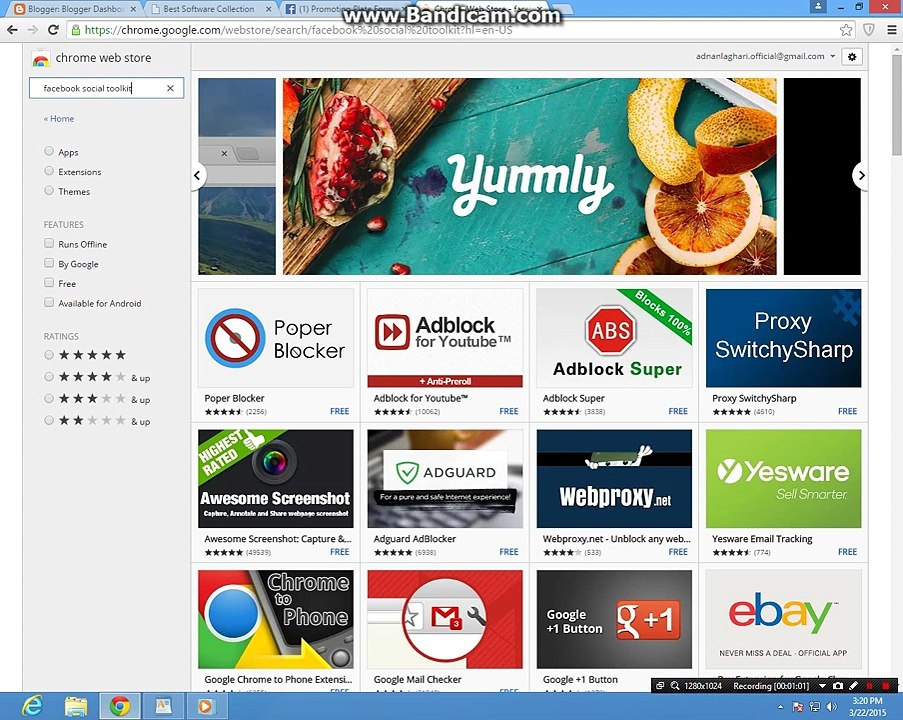Open Internet Explorer from the taskbar

[32, 706]
